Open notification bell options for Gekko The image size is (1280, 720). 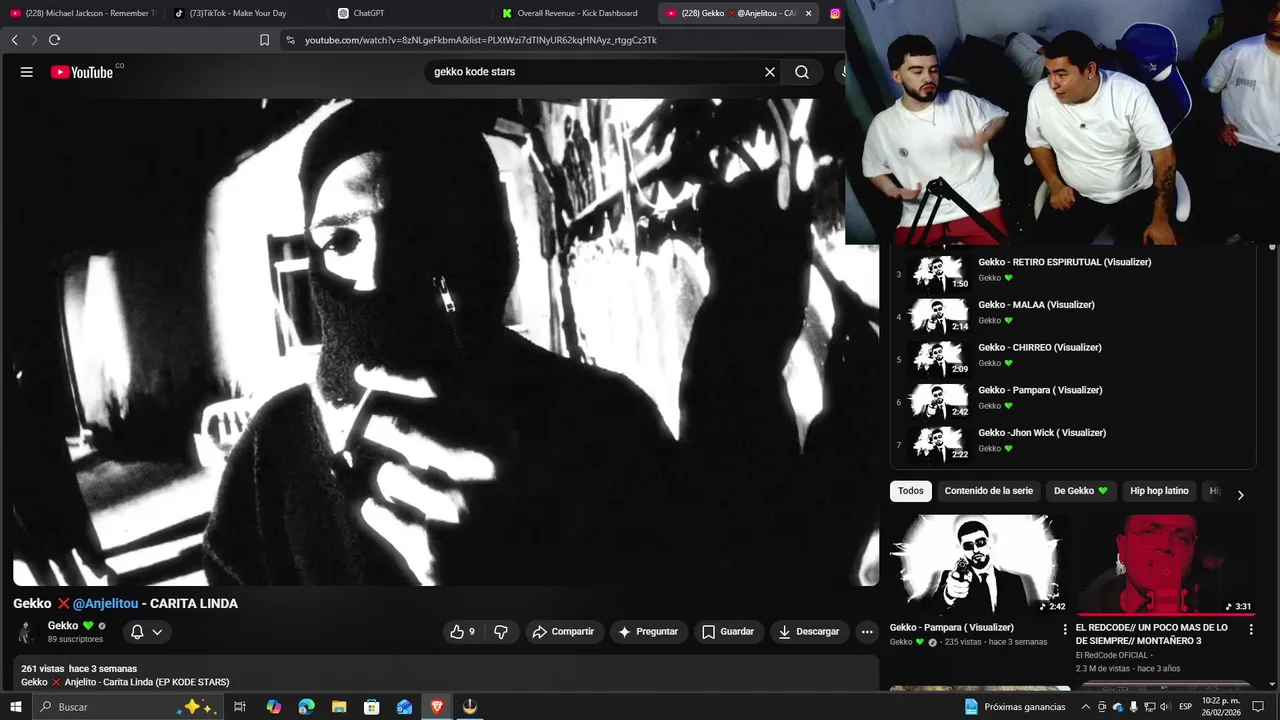coord(146,632)
